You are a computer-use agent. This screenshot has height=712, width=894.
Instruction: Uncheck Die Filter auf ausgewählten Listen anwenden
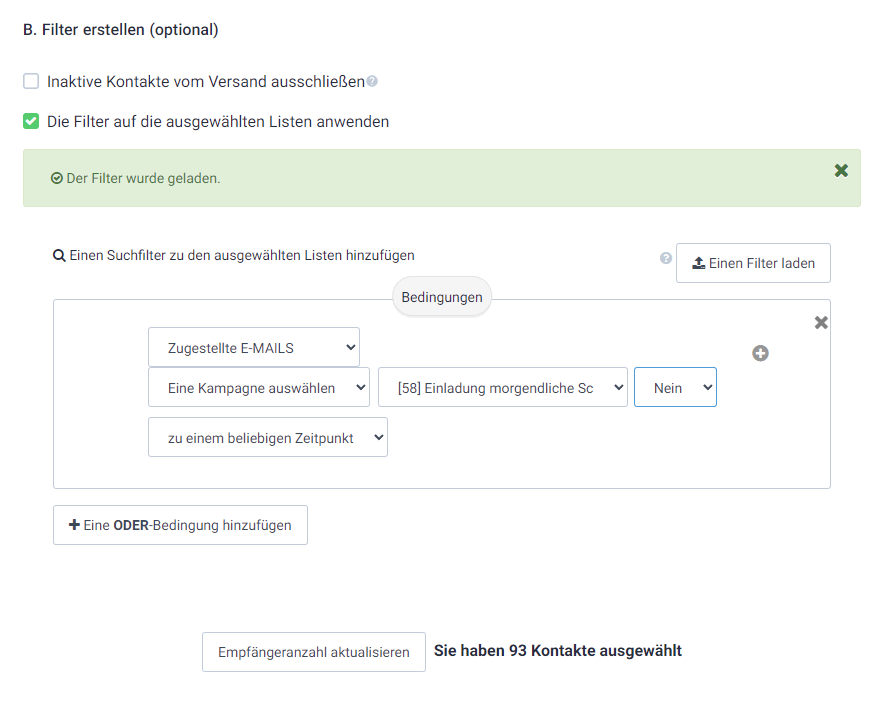coord(31,121)
